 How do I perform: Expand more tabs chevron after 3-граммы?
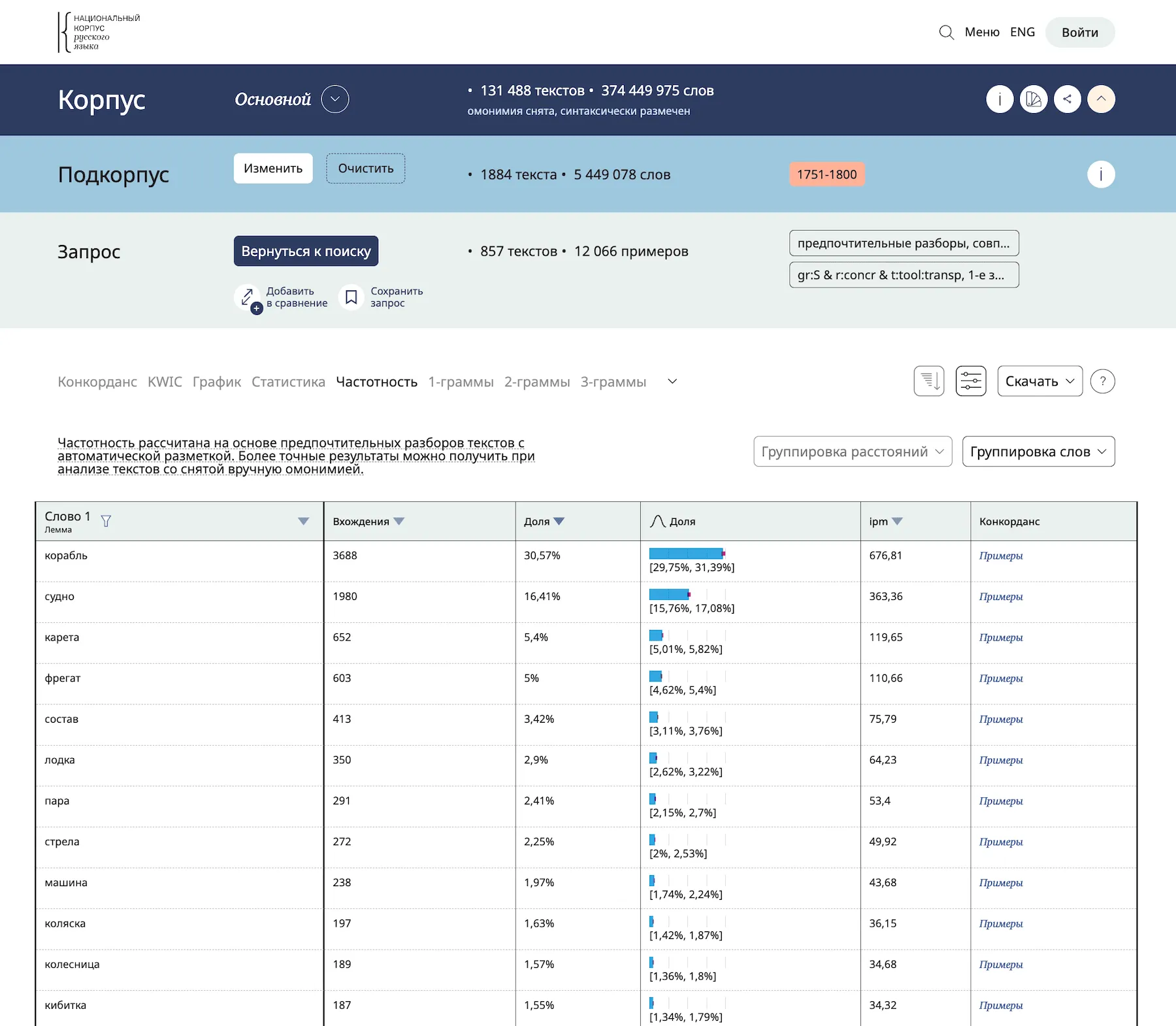[672, 382]
